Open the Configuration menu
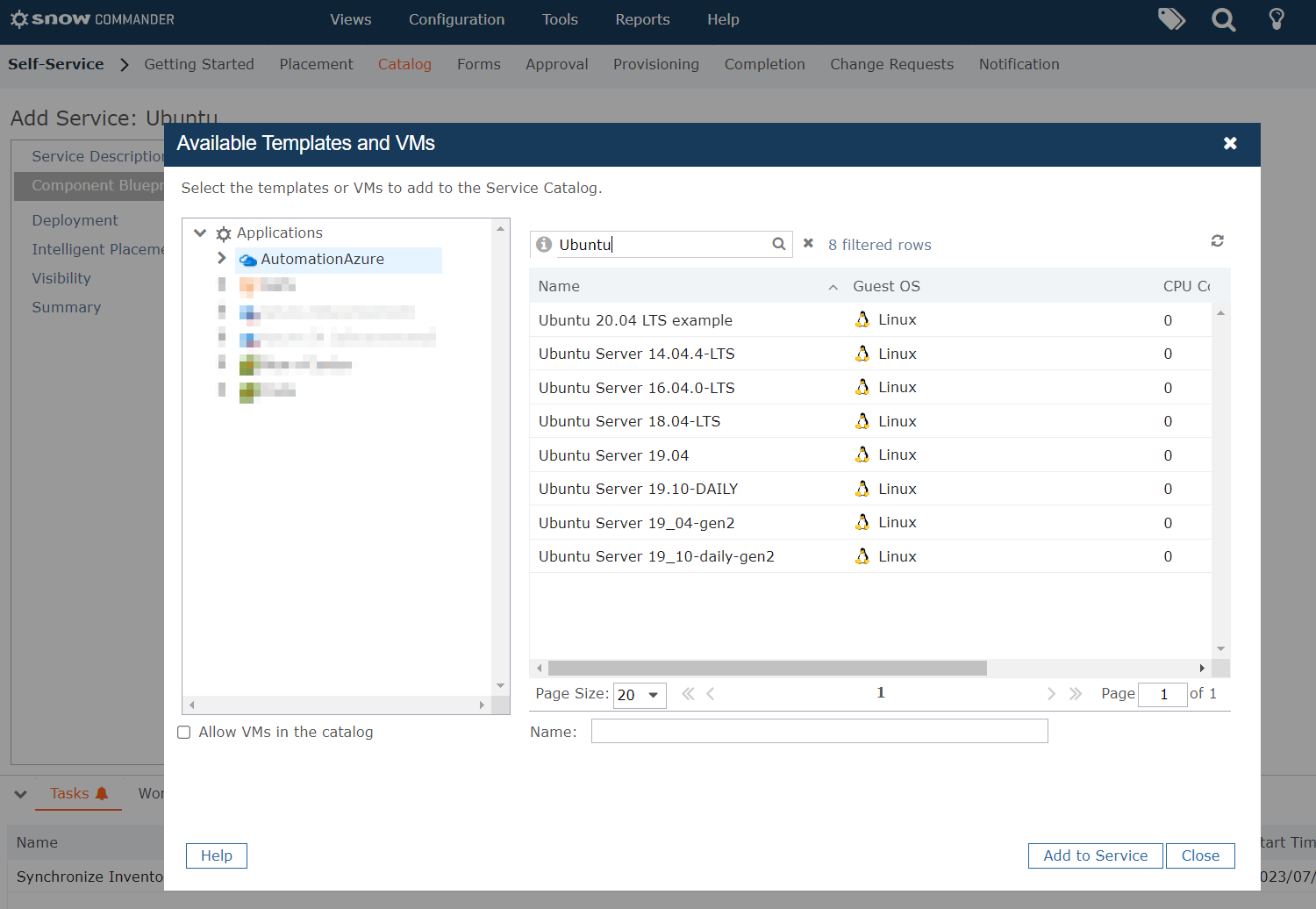The width and height of the screenshot is (1316, 909). pyautogui.click(x=456, y=19)
